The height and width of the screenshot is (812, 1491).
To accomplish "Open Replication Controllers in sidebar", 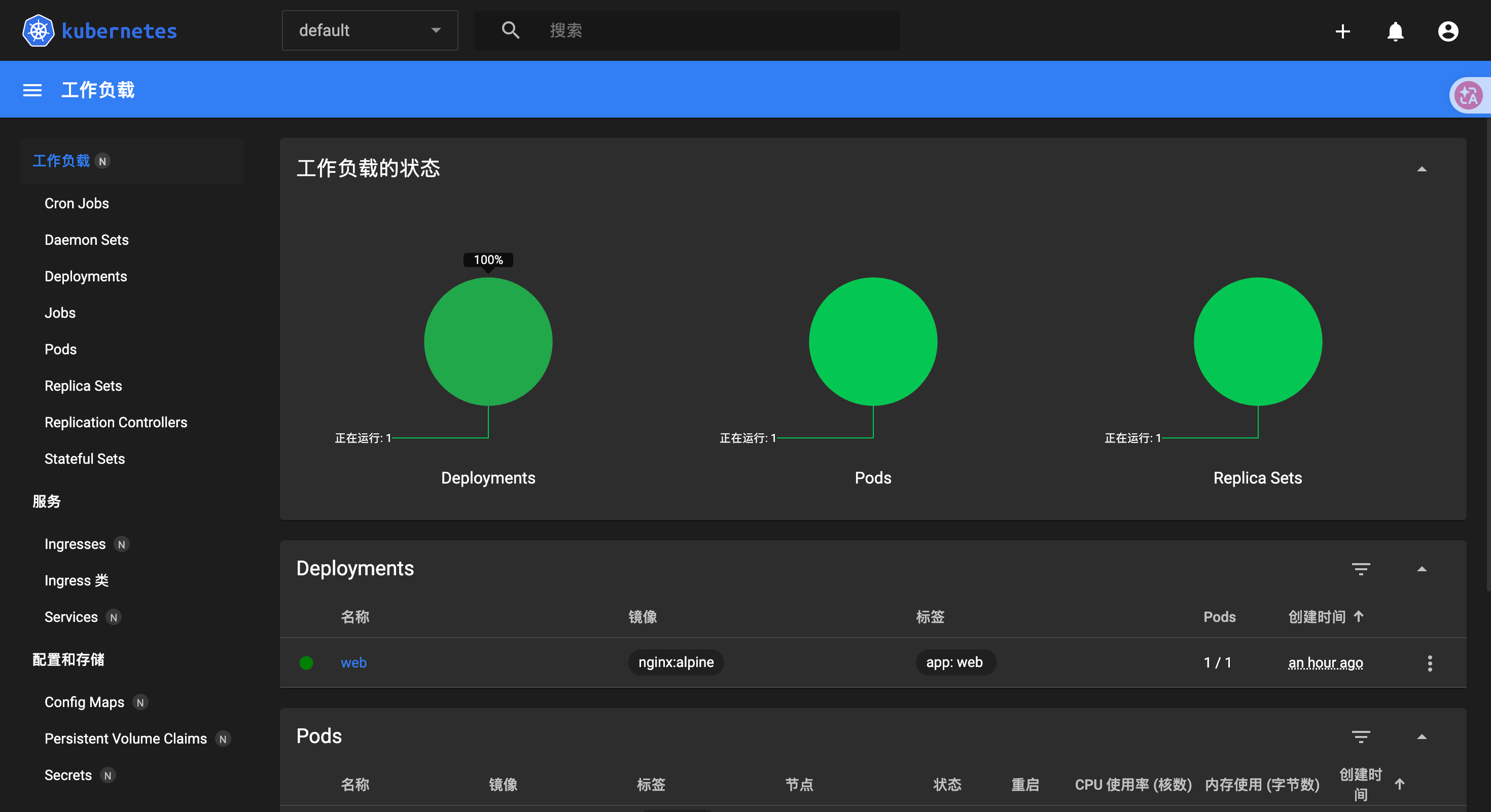I will coord(116,422).
